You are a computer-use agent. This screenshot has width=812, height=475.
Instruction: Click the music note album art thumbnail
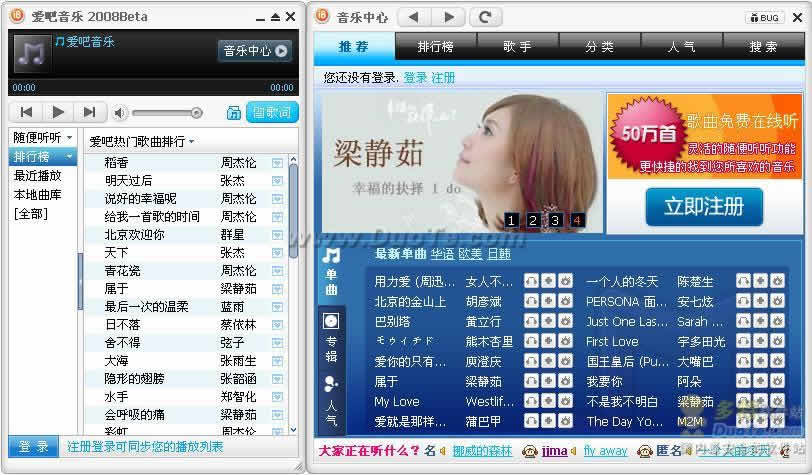click(32, 53)
